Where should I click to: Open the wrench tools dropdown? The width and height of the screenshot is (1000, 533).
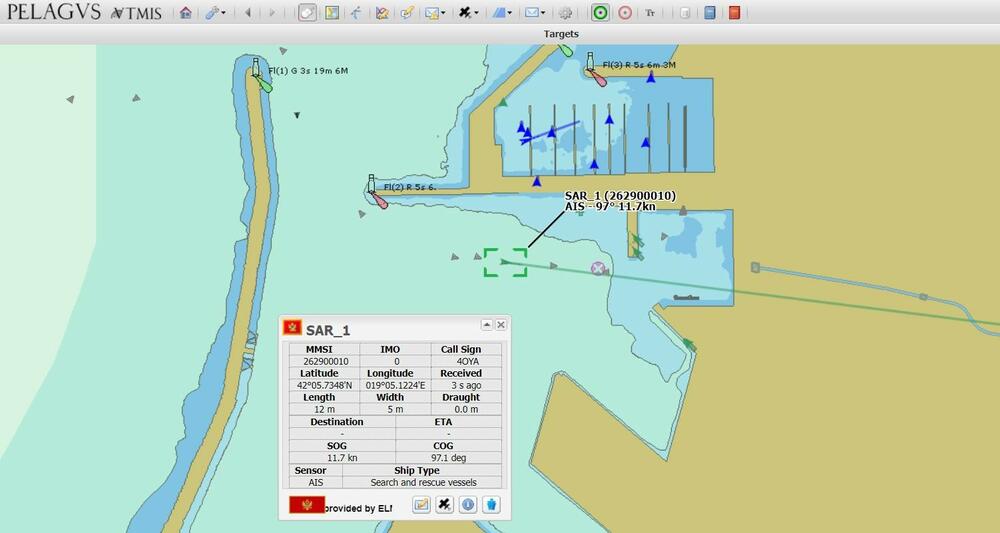215,13
